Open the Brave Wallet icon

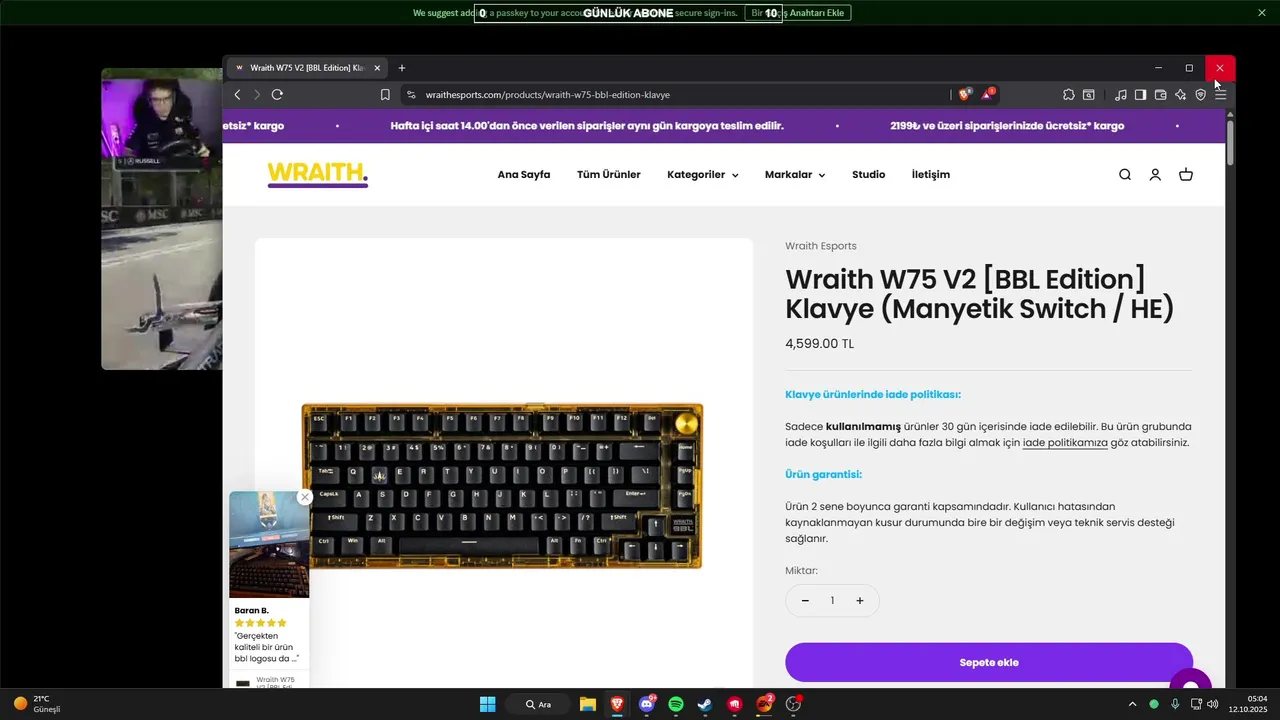(1160, 95)
